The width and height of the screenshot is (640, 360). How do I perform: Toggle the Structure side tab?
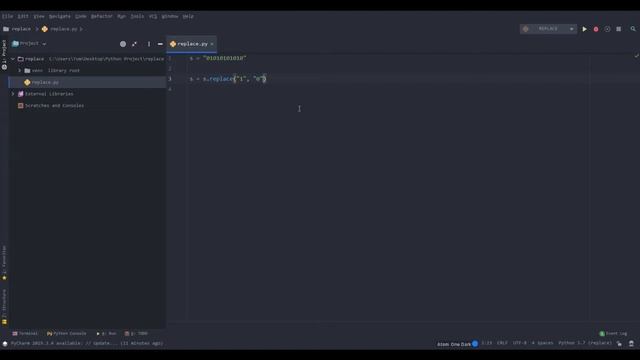click(4, 307)
